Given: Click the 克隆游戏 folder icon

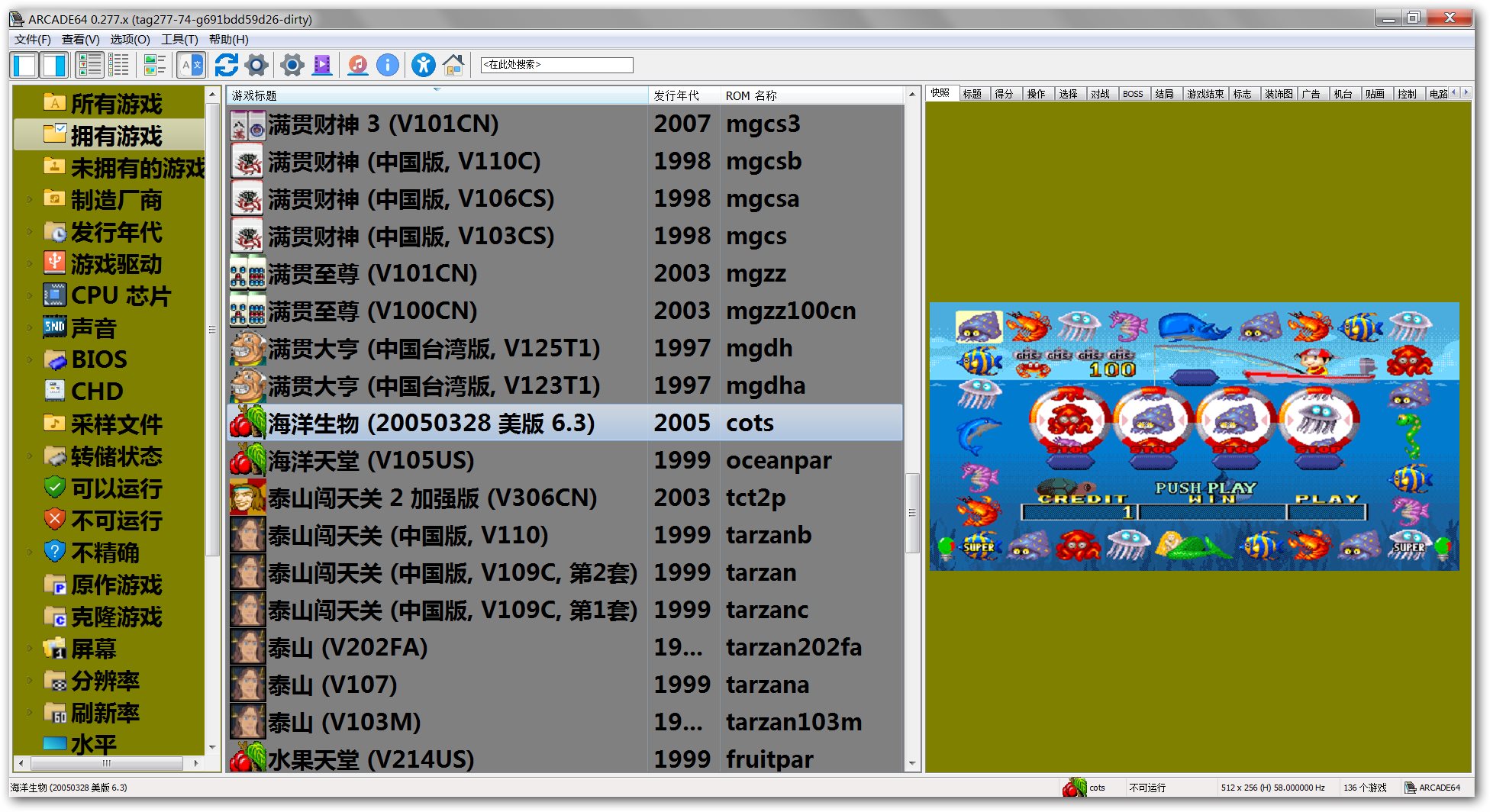Looking at the screenshot, I should click(x=54, y=617).
